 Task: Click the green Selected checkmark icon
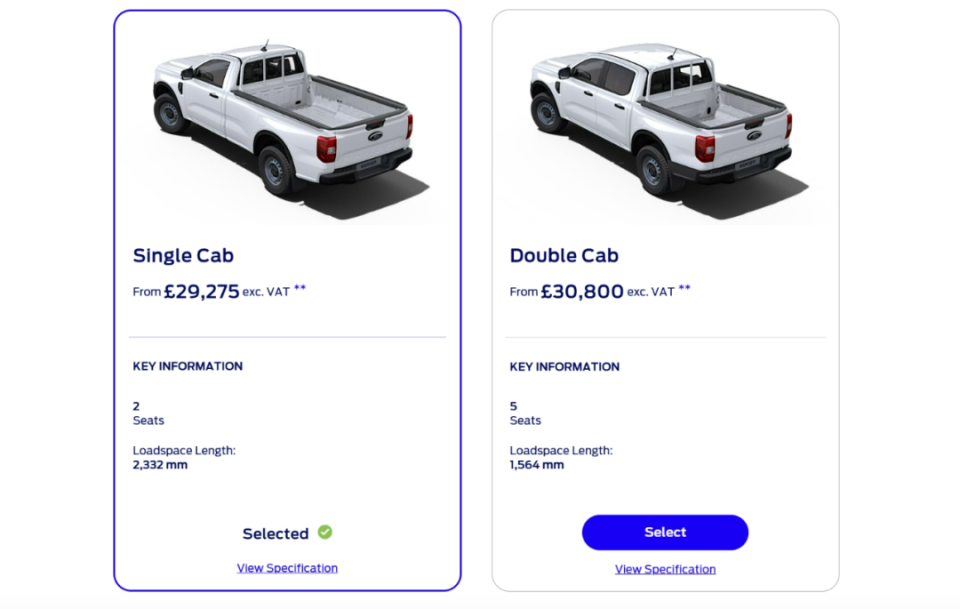point(325,532)
